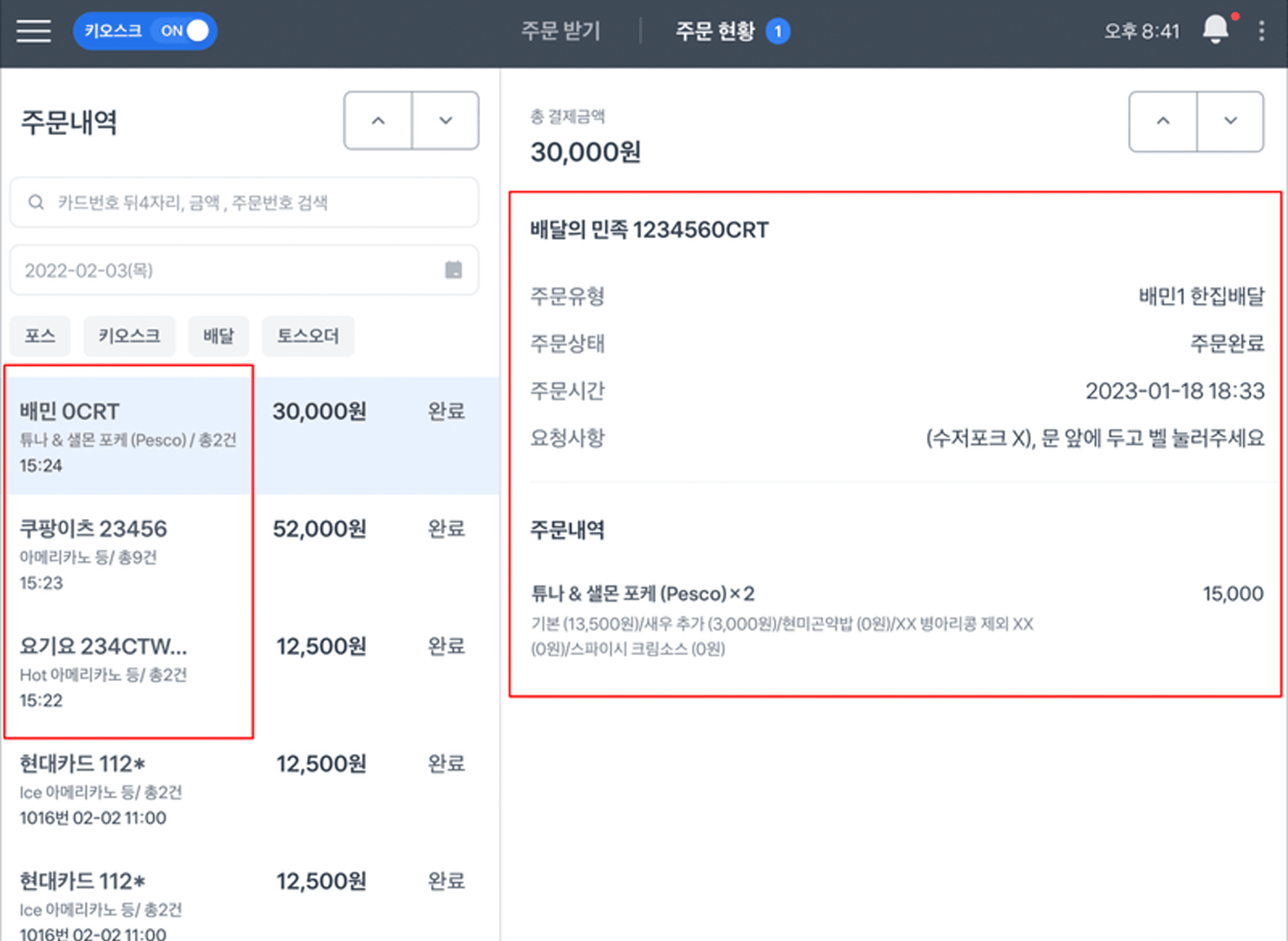Click the notification bell icon
This screenshot has width=1288, height=941.
(x=1215, y=30)
